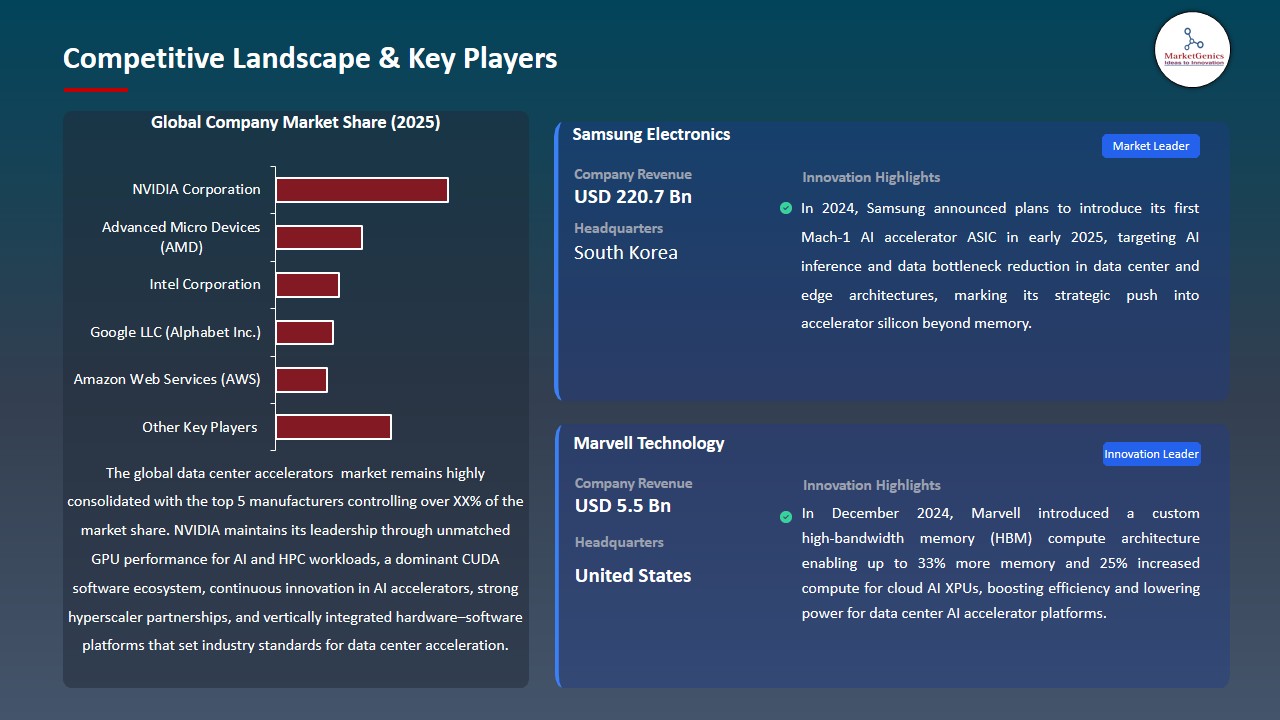Toggle the Innovation Leader badge
Image resolution: width=1280 pixels, height=720 pixels.
tap(1151, 453)
